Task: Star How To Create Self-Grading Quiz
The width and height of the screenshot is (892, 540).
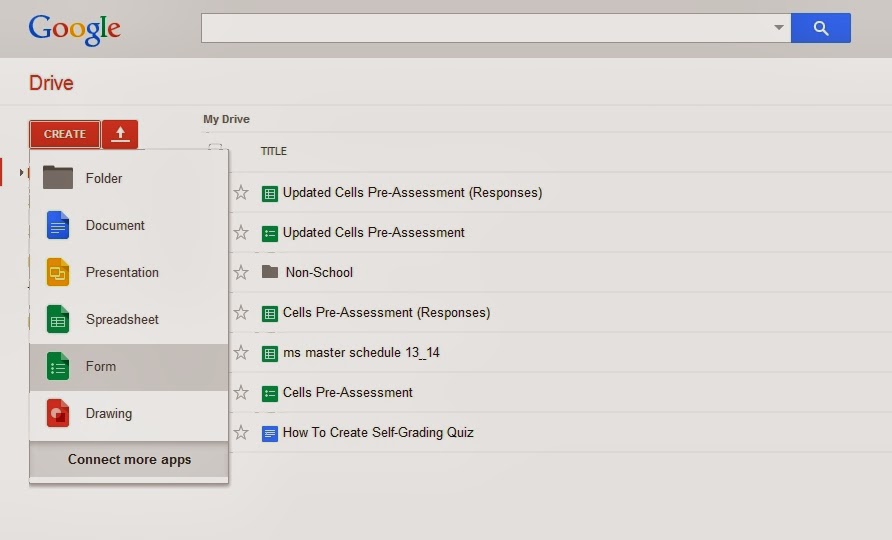Action: (241, 432)
